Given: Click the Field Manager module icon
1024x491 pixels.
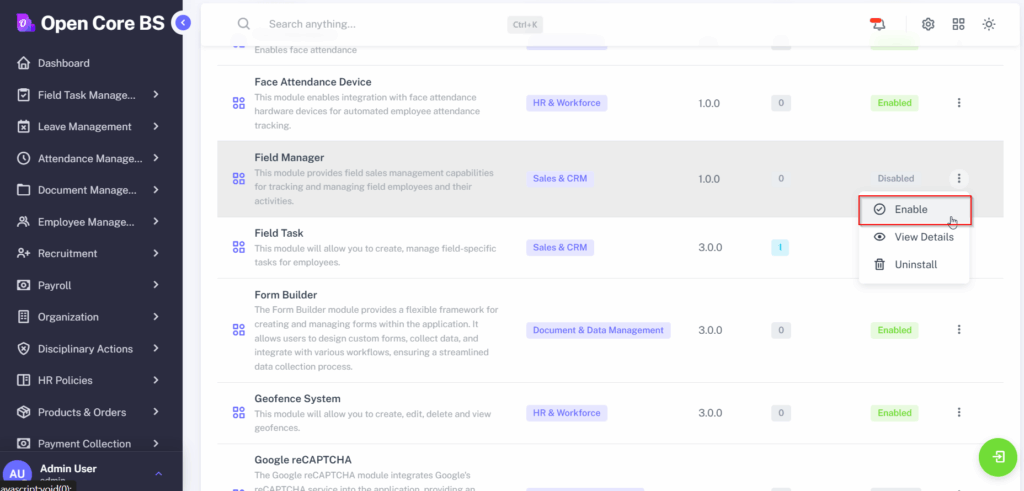Looking at the screenshot, I should pyautogui.click(x=238, y=179).
